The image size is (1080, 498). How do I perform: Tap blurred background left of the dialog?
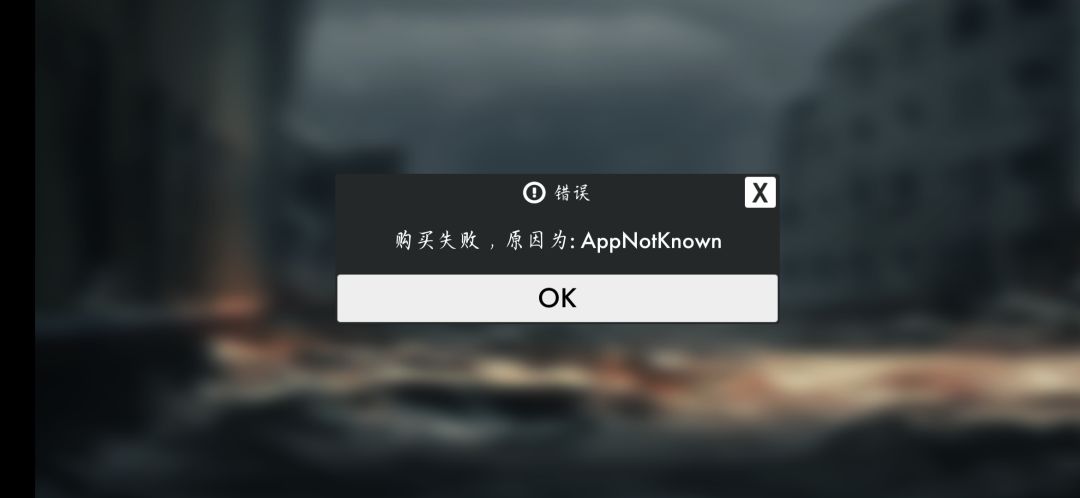coord(186,248)
